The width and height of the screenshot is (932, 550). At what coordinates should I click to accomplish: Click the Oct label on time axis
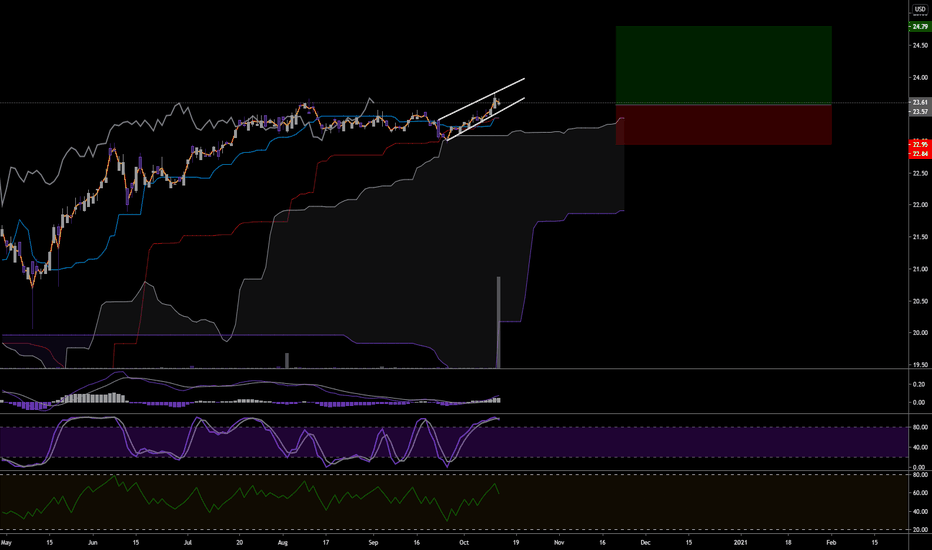tap(464, 543)
